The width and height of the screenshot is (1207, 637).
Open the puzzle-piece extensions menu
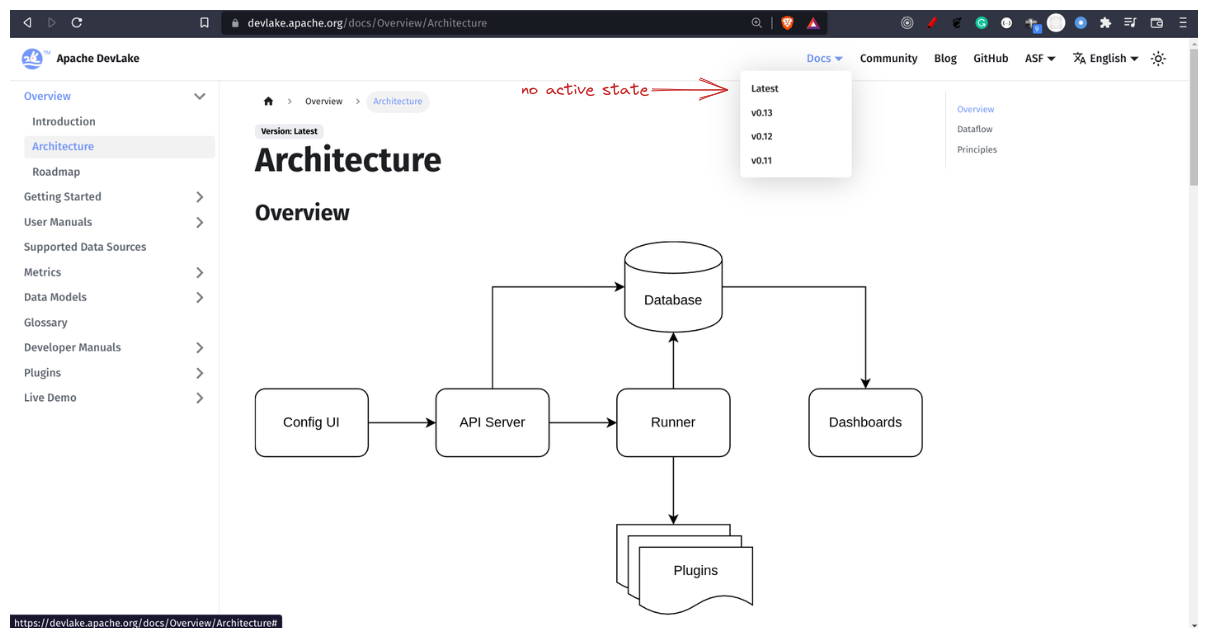(1106, 22)
